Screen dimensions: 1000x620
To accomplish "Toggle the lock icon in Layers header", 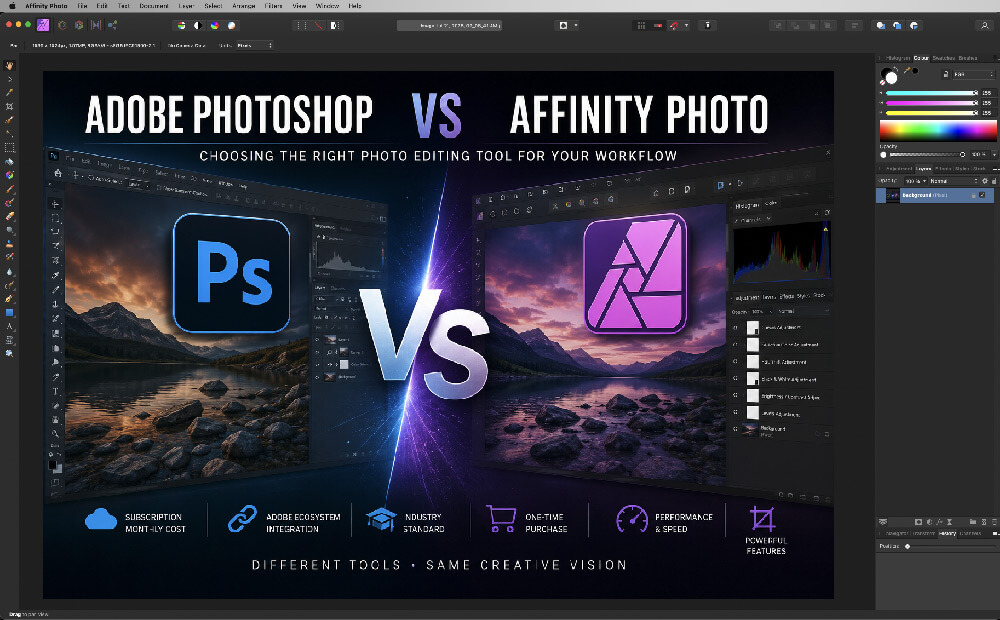I will pos(994,181).
